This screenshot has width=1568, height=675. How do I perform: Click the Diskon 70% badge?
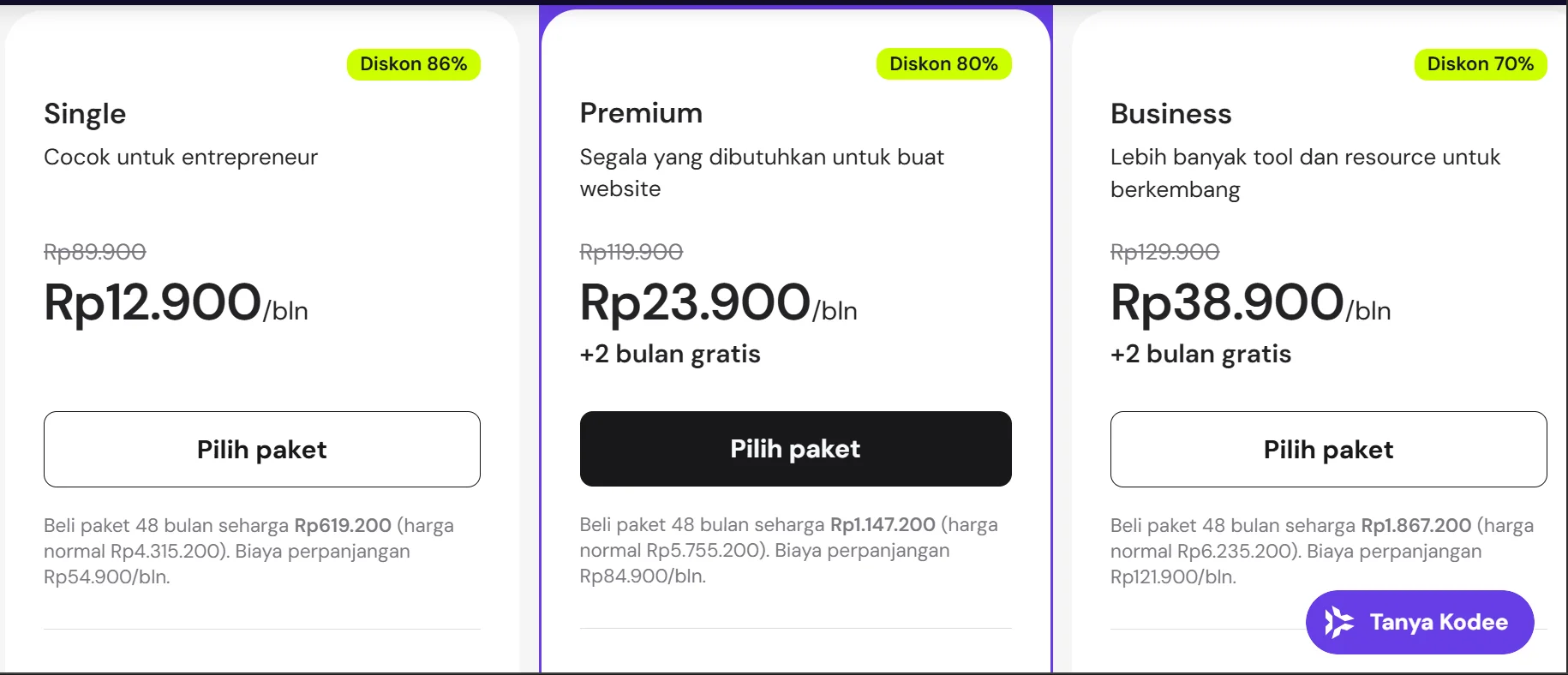click(x=1480, y=64)
